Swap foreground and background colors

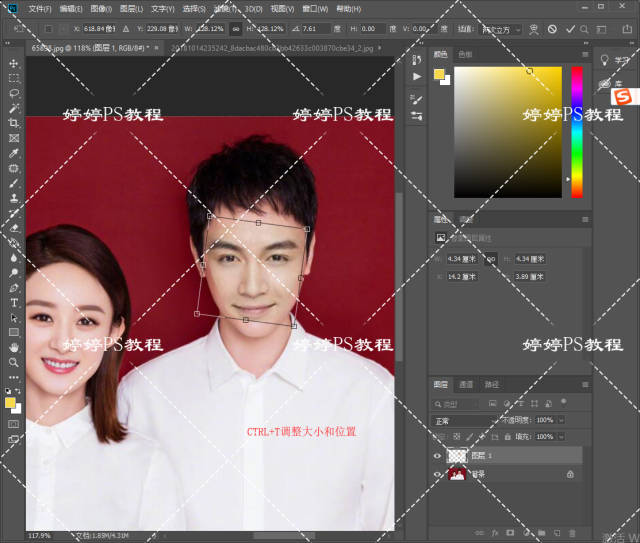pyautogui.click(x=18, y=391)
